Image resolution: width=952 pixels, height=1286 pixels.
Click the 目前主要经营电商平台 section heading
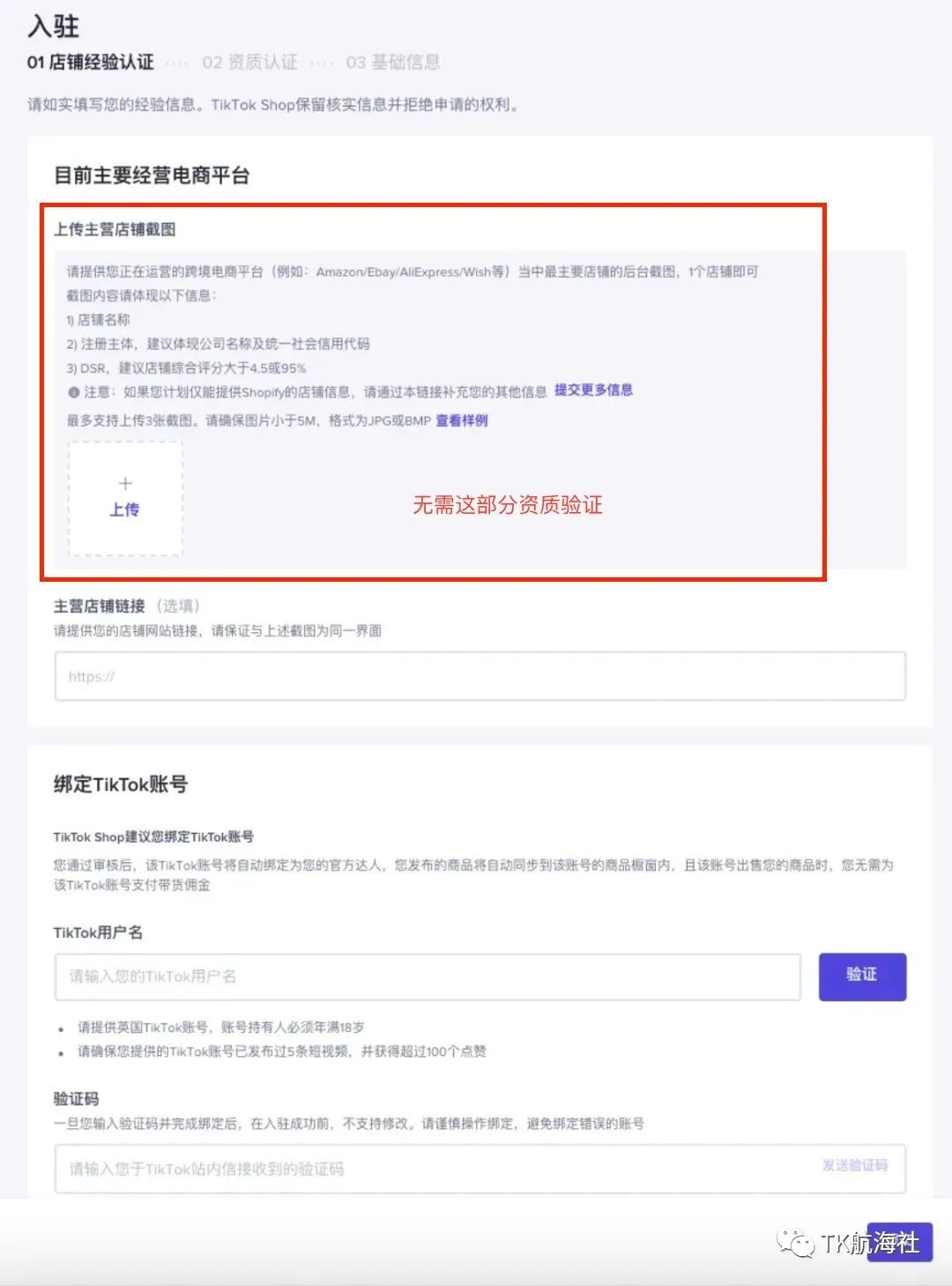pos(152,175)
